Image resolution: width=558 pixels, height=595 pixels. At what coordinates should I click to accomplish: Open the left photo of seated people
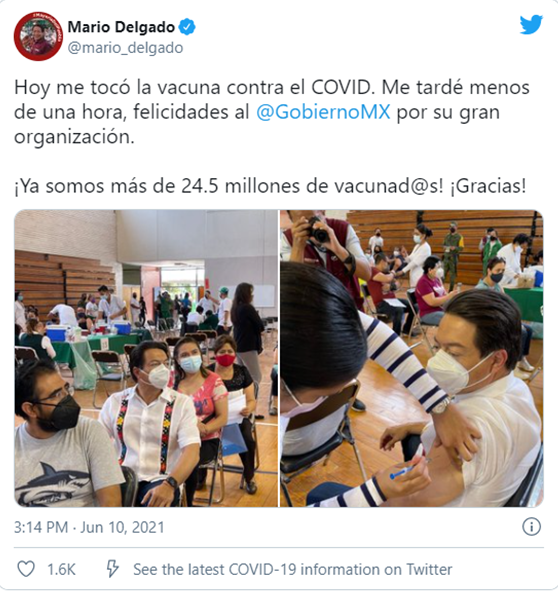click(146, 358)
